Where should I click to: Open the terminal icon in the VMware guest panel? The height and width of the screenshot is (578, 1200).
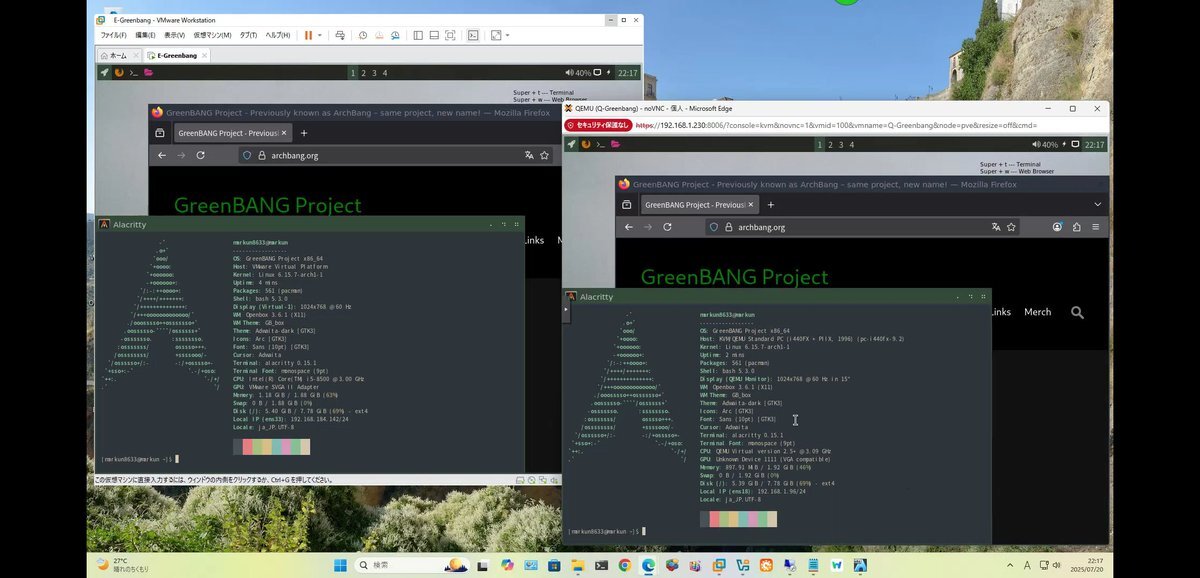133,72
